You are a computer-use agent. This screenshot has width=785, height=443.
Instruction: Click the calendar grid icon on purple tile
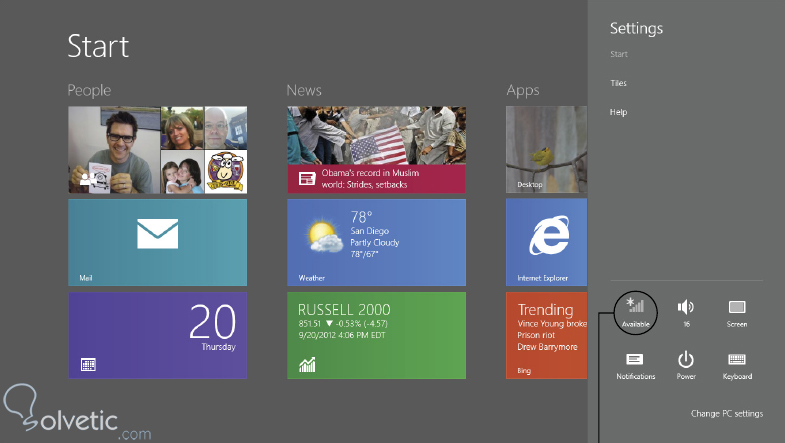[x=88, y=364]
